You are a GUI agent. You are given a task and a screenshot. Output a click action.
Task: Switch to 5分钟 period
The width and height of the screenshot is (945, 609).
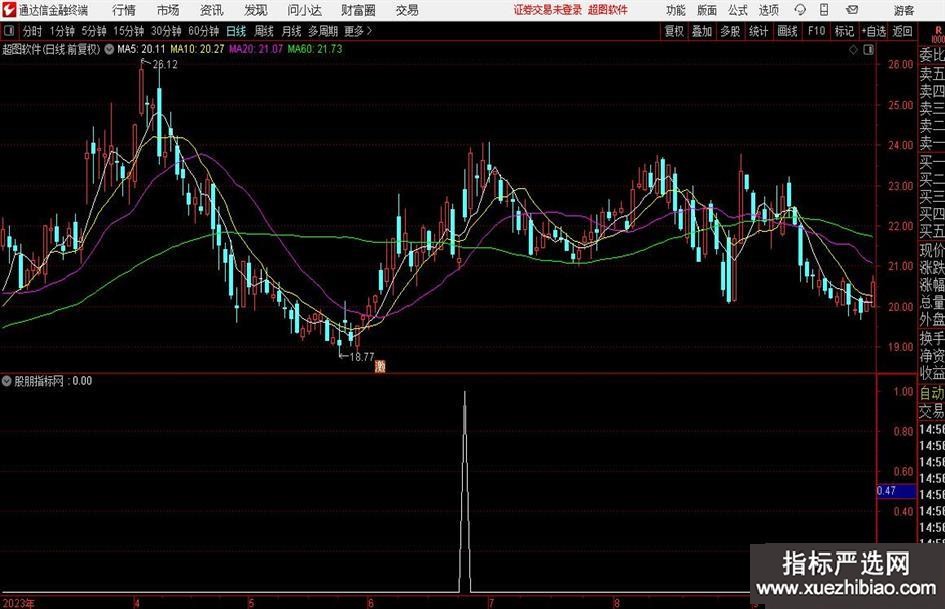[x=94, y=31]
